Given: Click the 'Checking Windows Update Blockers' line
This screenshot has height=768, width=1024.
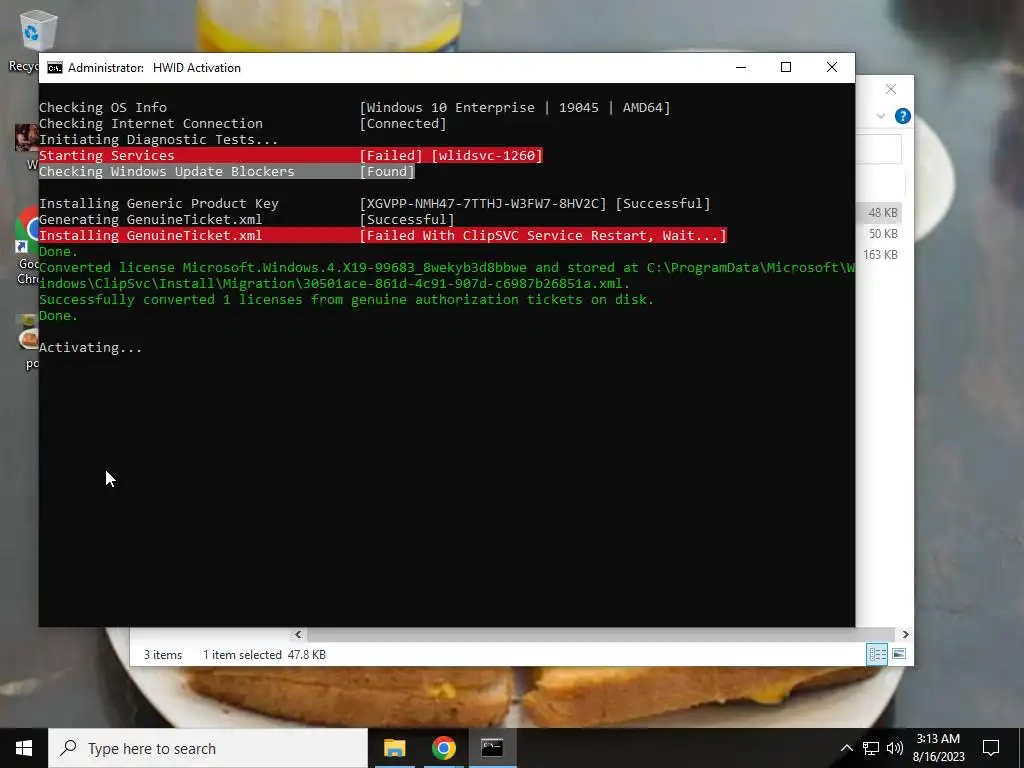Looking at the screenshot, I should [x=227, y=172].
